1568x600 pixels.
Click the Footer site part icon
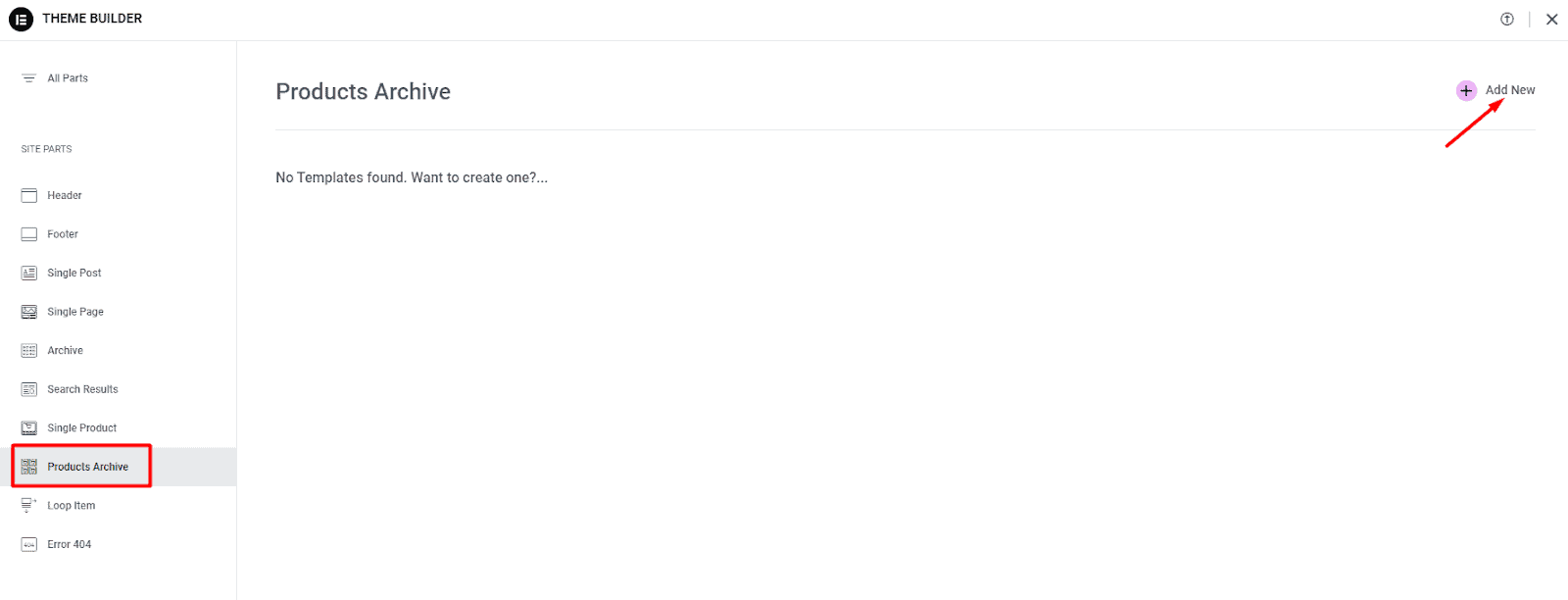click(x=29, y=234)
